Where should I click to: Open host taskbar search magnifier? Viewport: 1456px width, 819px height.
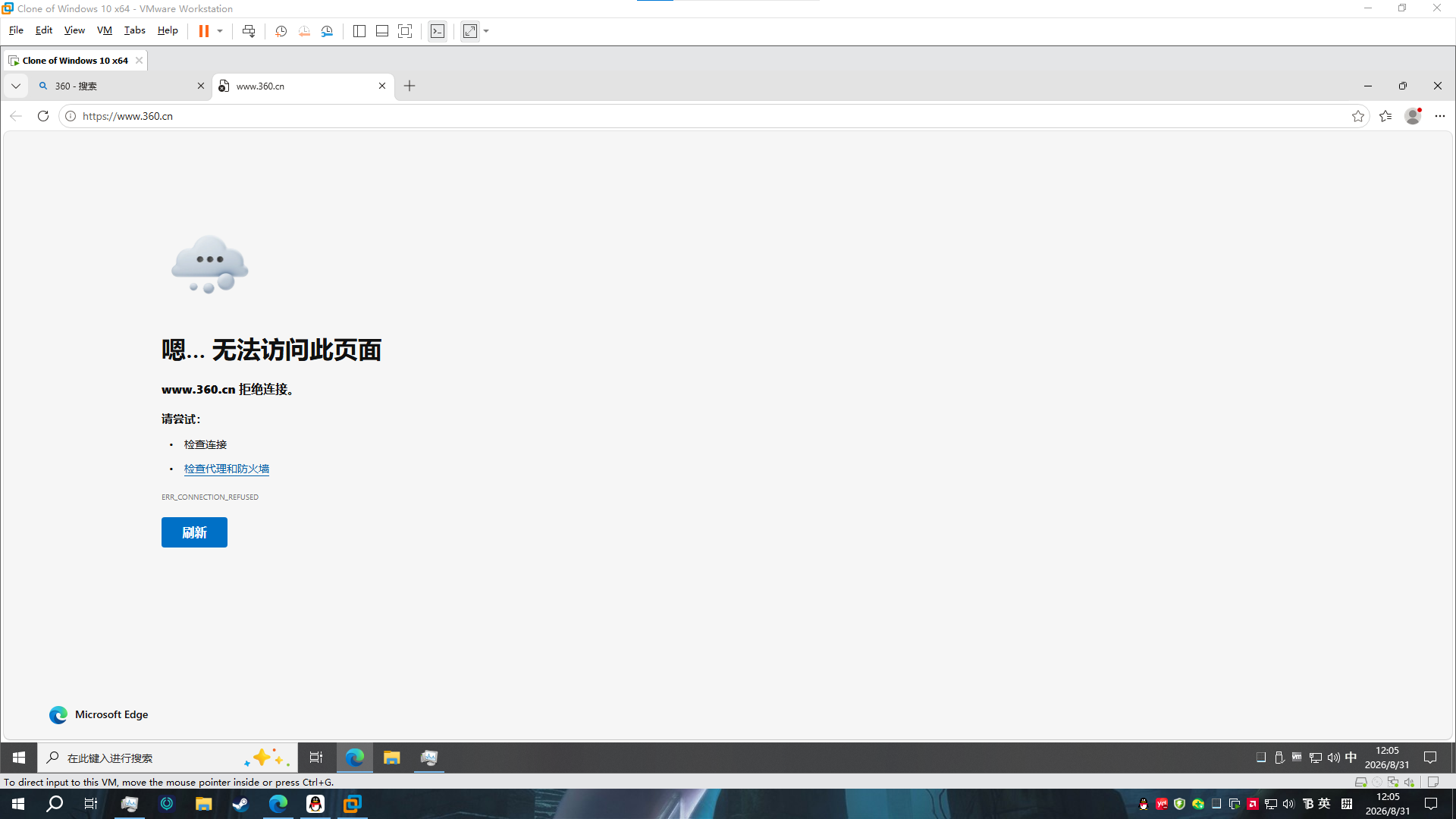point(55,804)
